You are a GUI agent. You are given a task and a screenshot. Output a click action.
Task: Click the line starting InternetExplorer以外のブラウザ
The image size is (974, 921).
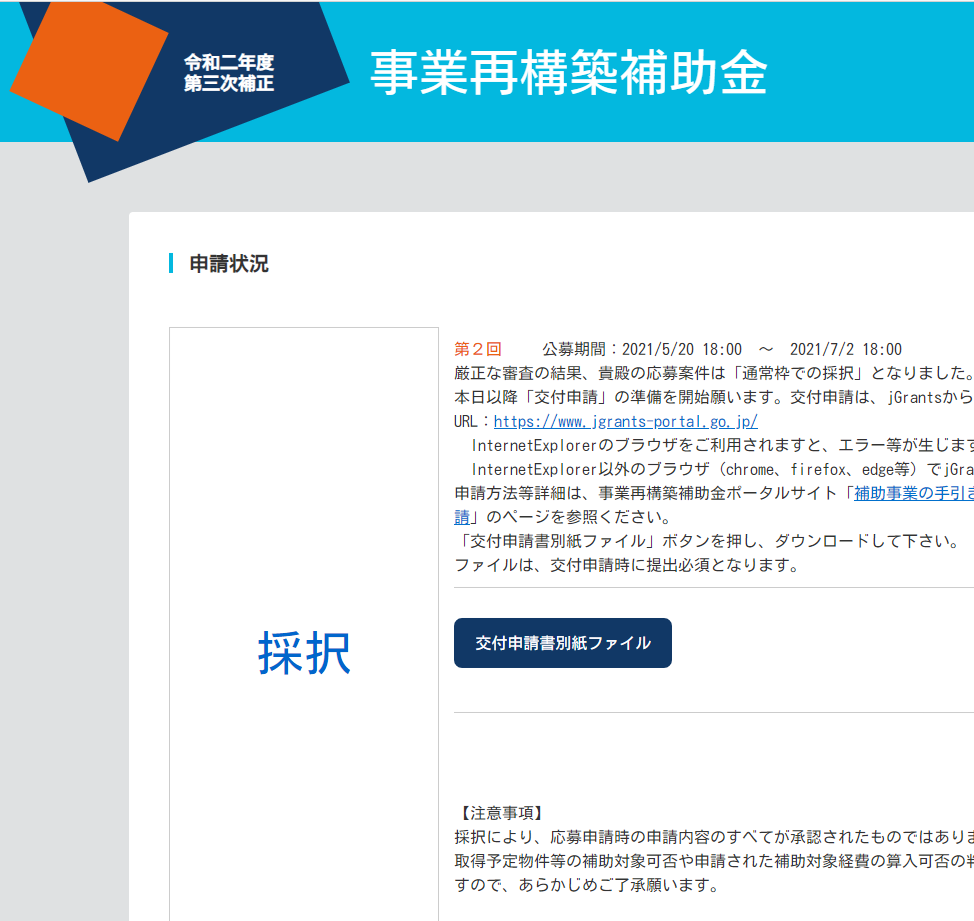click(722, 470)
